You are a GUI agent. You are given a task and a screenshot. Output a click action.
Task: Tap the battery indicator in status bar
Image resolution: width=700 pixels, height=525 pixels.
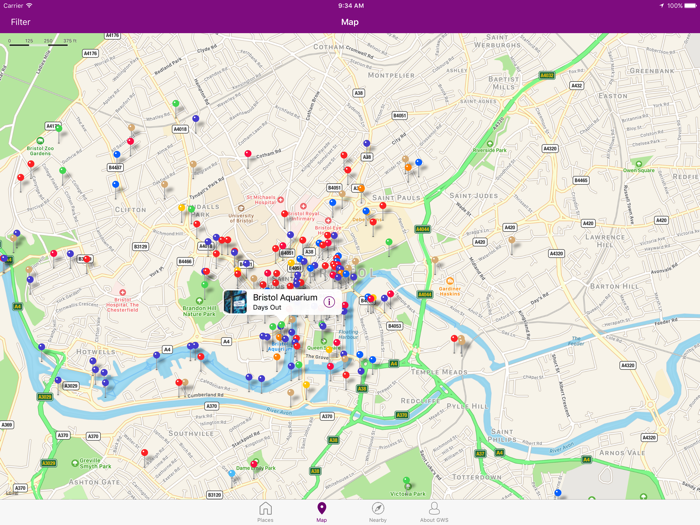click(692, 6)
